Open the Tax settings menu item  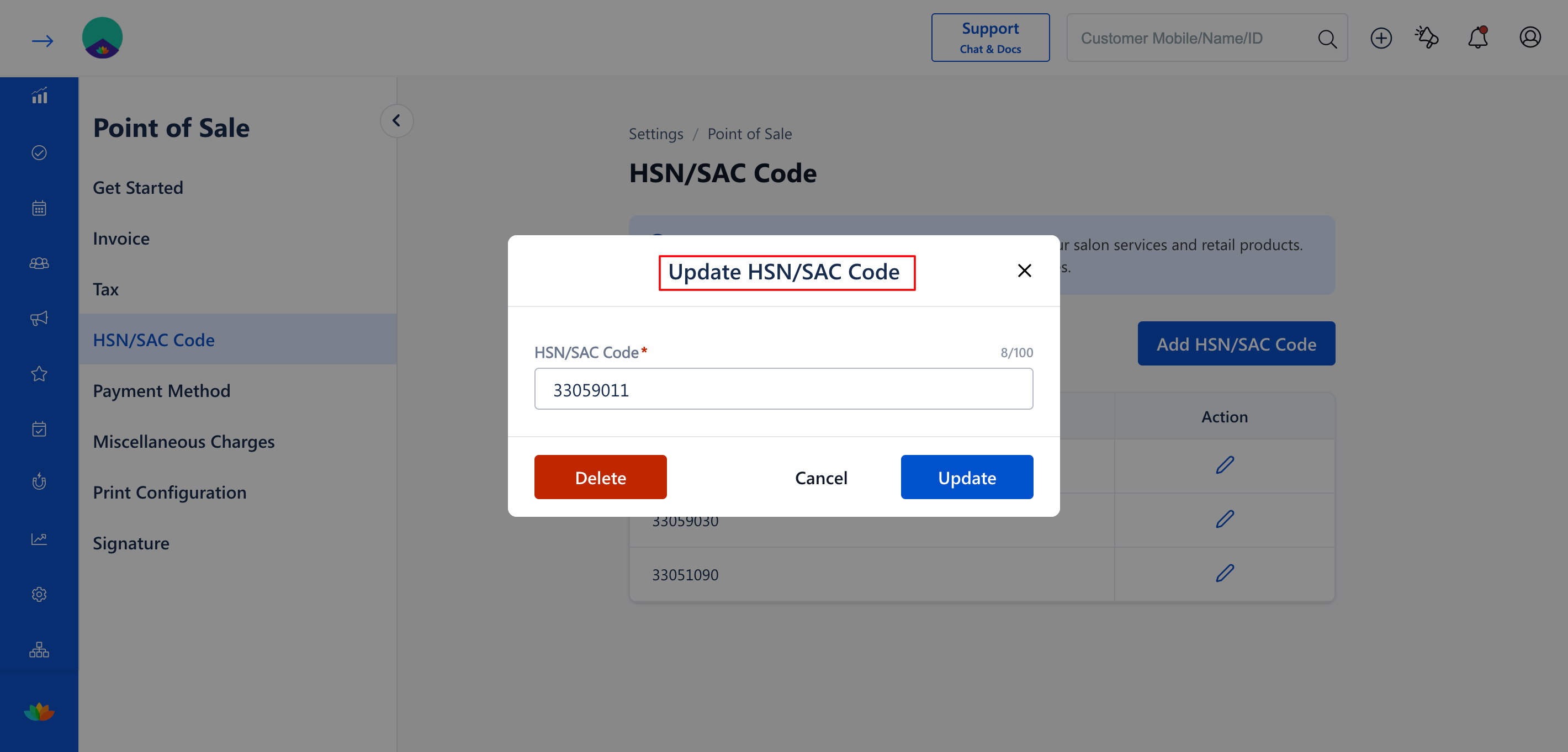(x=105, y=289)
